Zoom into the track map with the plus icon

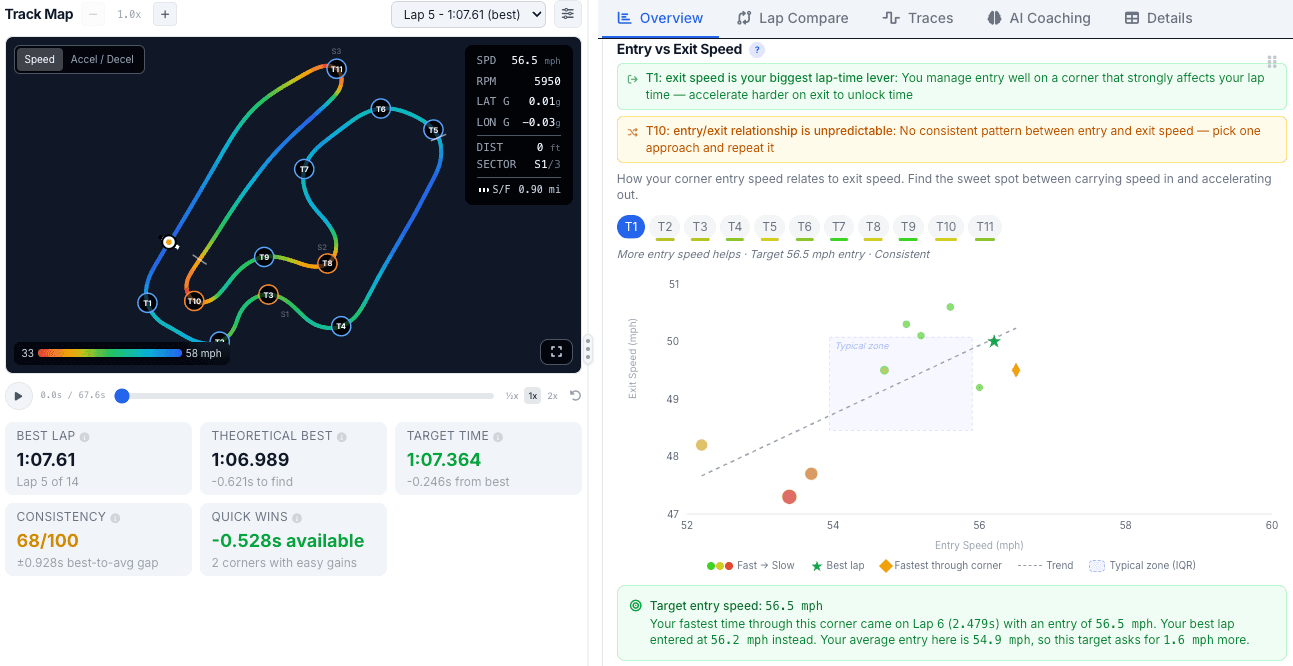point(166,14)
